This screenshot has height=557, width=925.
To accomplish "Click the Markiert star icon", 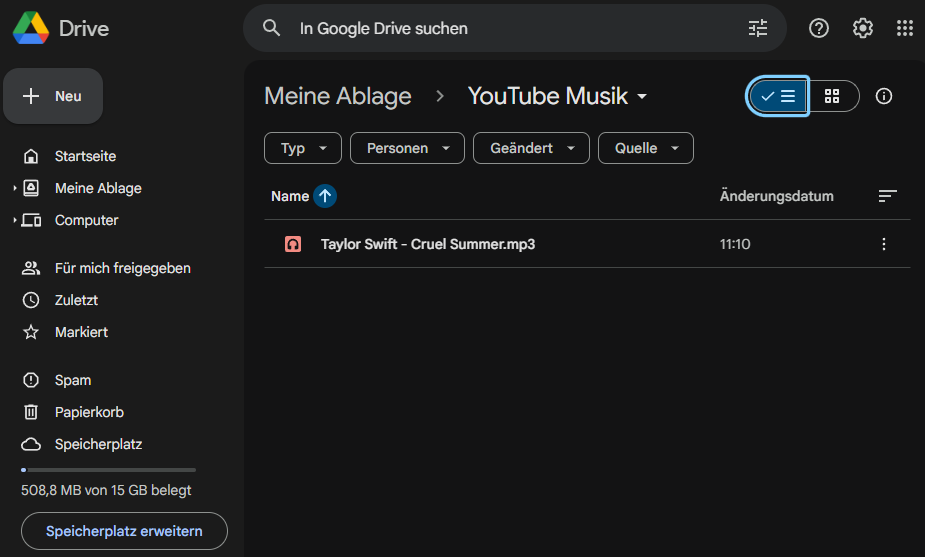I will point(31,332).
